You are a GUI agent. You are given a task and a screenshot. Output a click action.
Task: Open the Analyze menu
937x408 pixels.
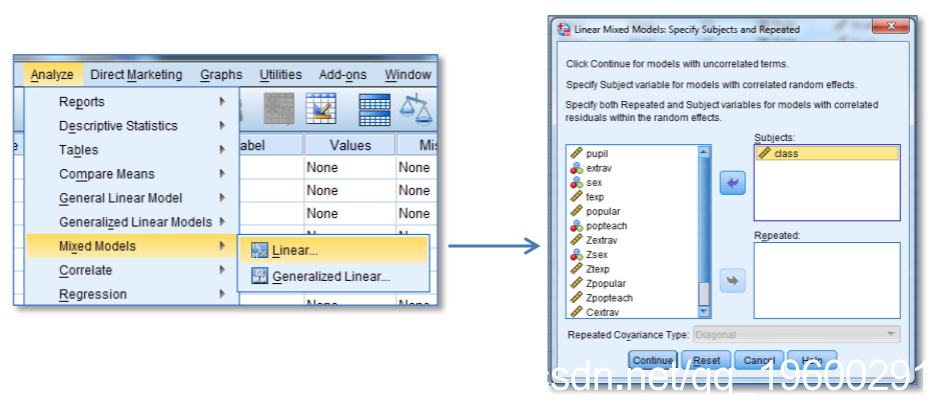tap(53, 75)
